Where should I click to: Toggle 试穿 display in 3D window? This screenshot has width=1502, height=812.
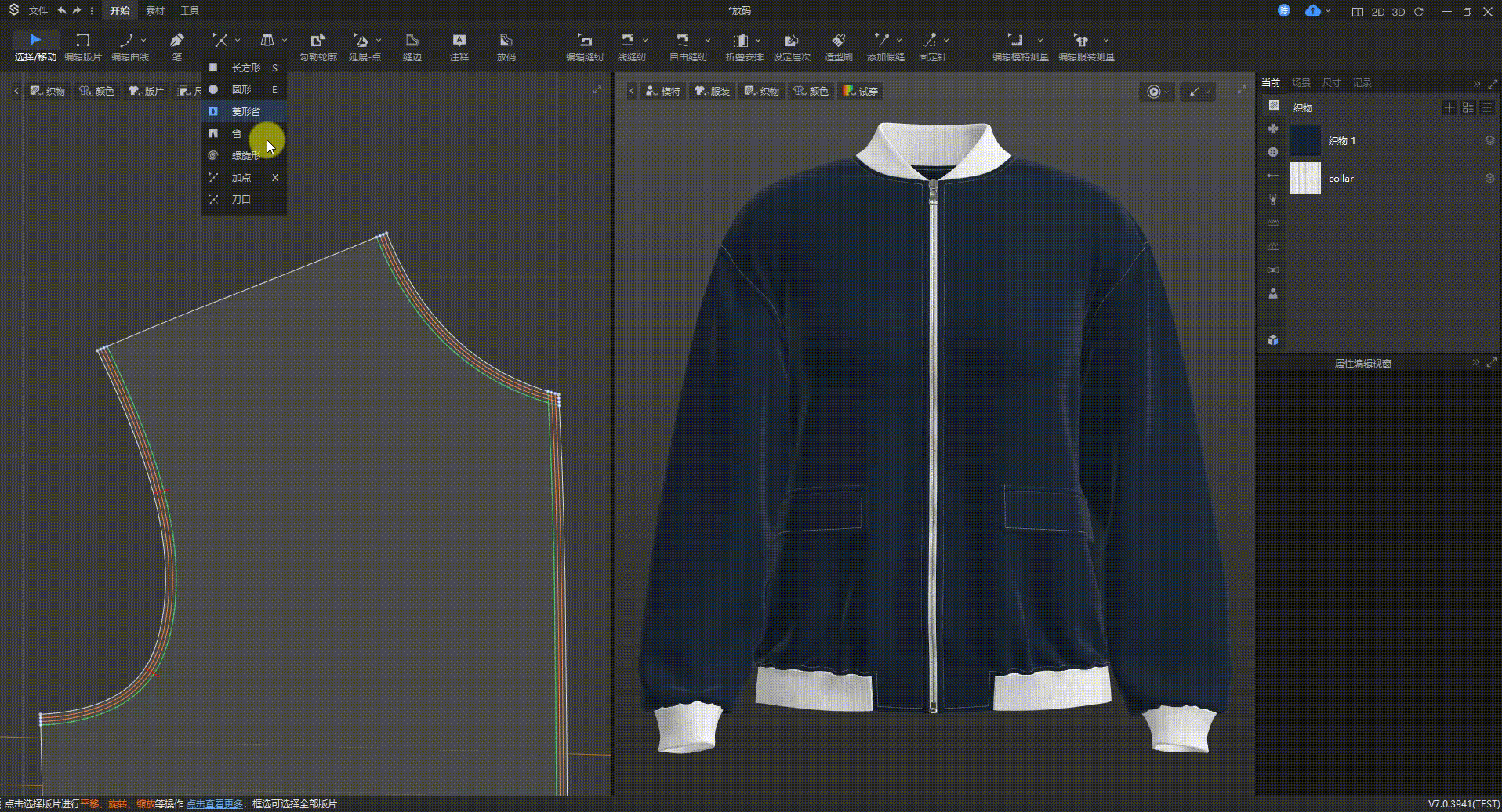coord(860,91)
